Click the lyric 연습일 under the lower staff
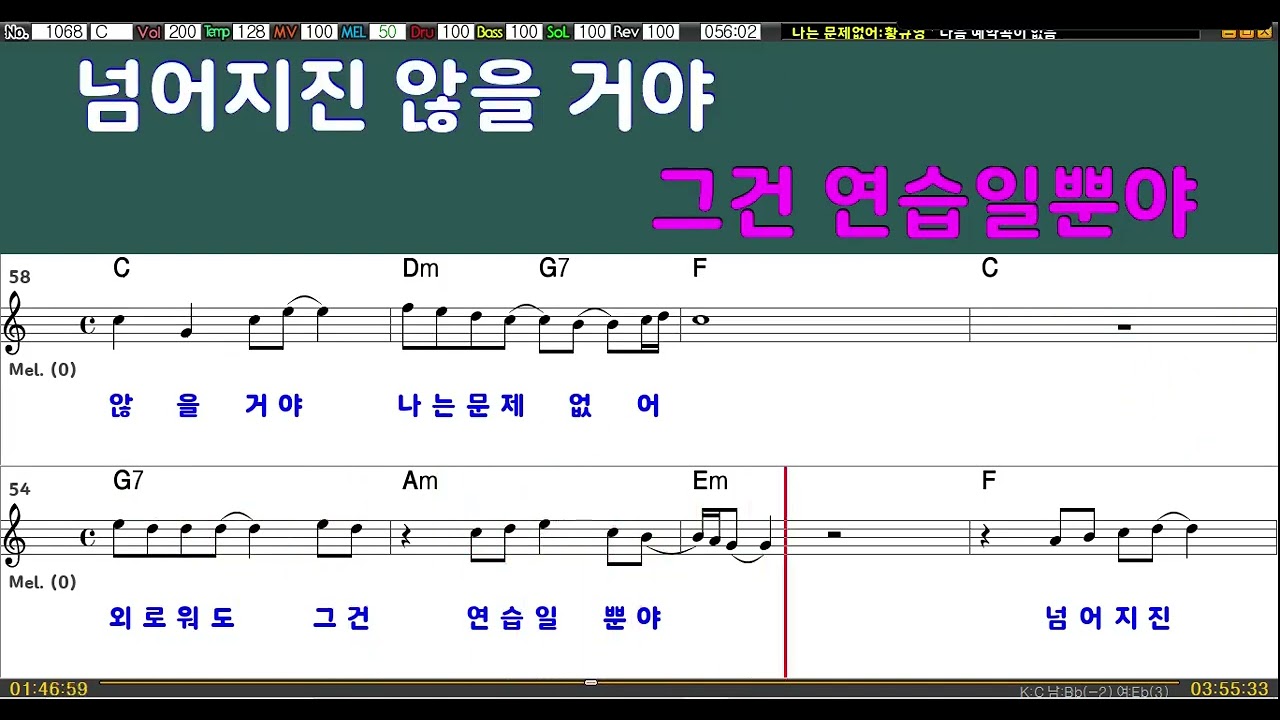This screenshot has height=720, width=1280. pos(512,618)
